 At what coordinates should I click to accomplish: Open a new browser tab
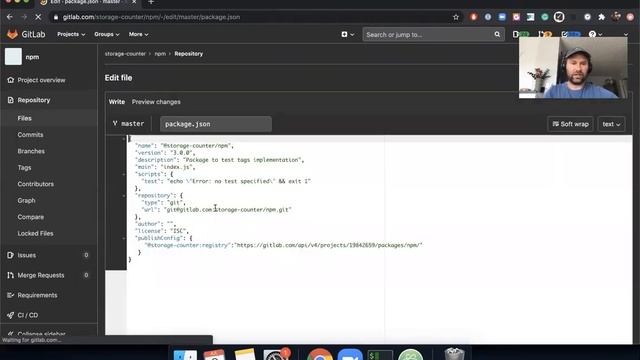click(x=151, y=2)
